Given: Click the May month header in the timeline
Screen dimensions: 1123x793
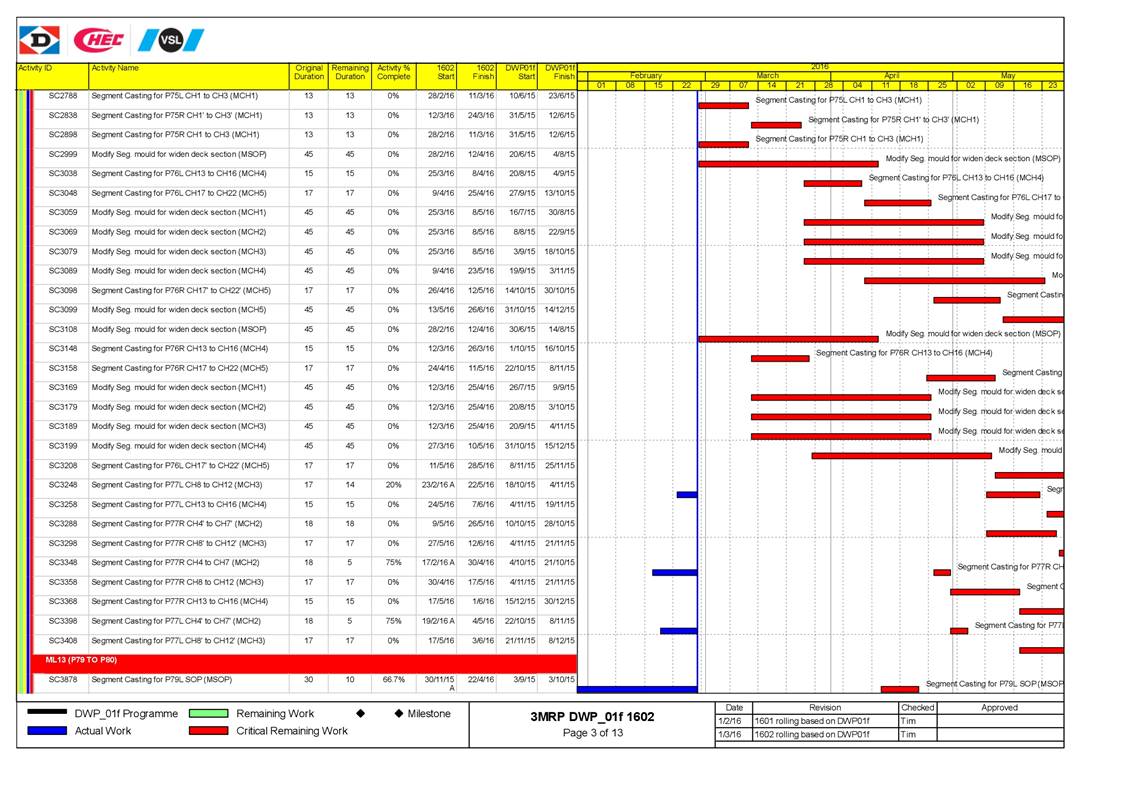Looking at the screenshot, I should click(1008, 75).
